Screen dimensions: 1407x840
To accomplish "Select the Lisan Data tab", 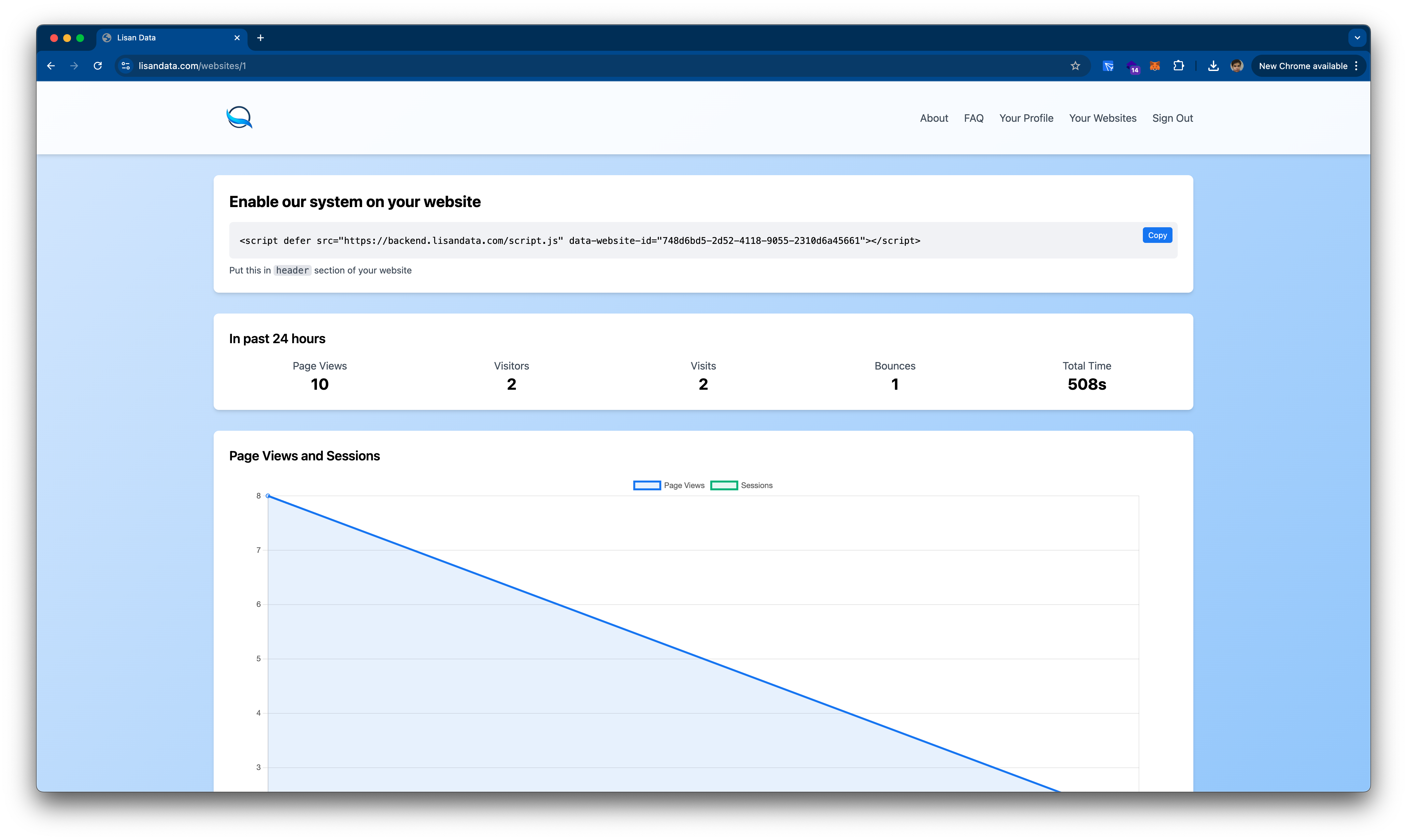I will point(172,38).
